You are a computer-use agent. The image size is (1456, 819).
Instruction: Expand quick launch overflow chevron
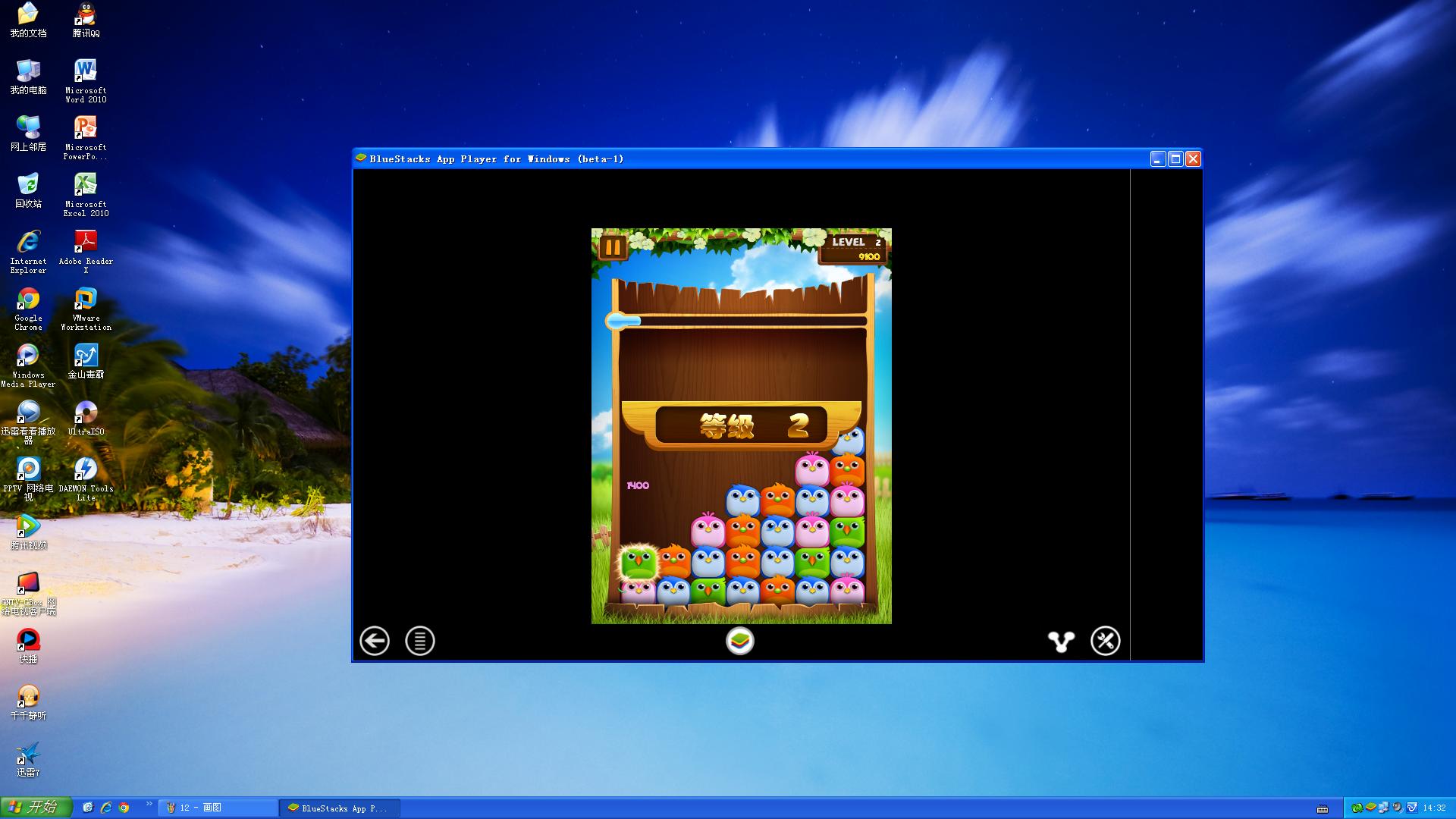tap(149, 804)
